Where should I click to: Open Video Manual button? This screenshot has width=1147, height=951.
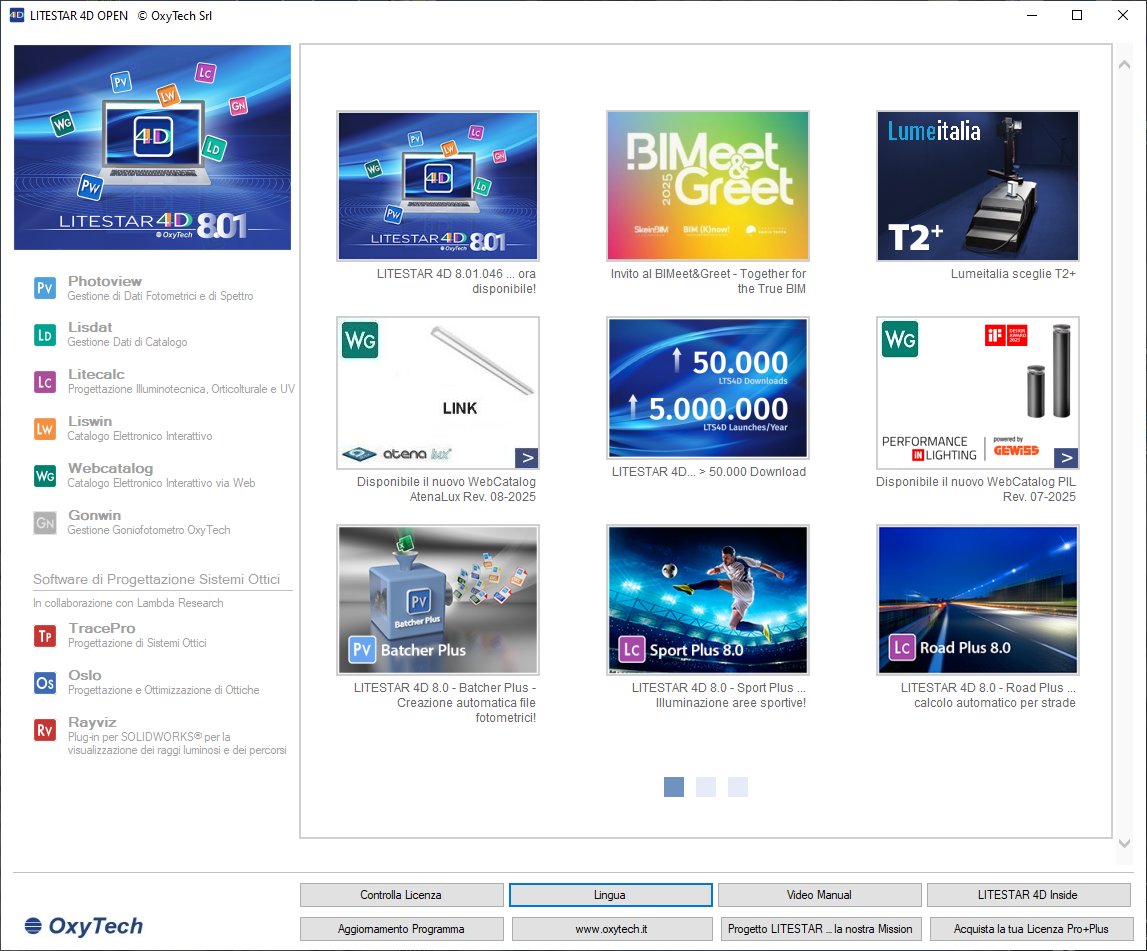pyautogui.click(x=819, y=895)
